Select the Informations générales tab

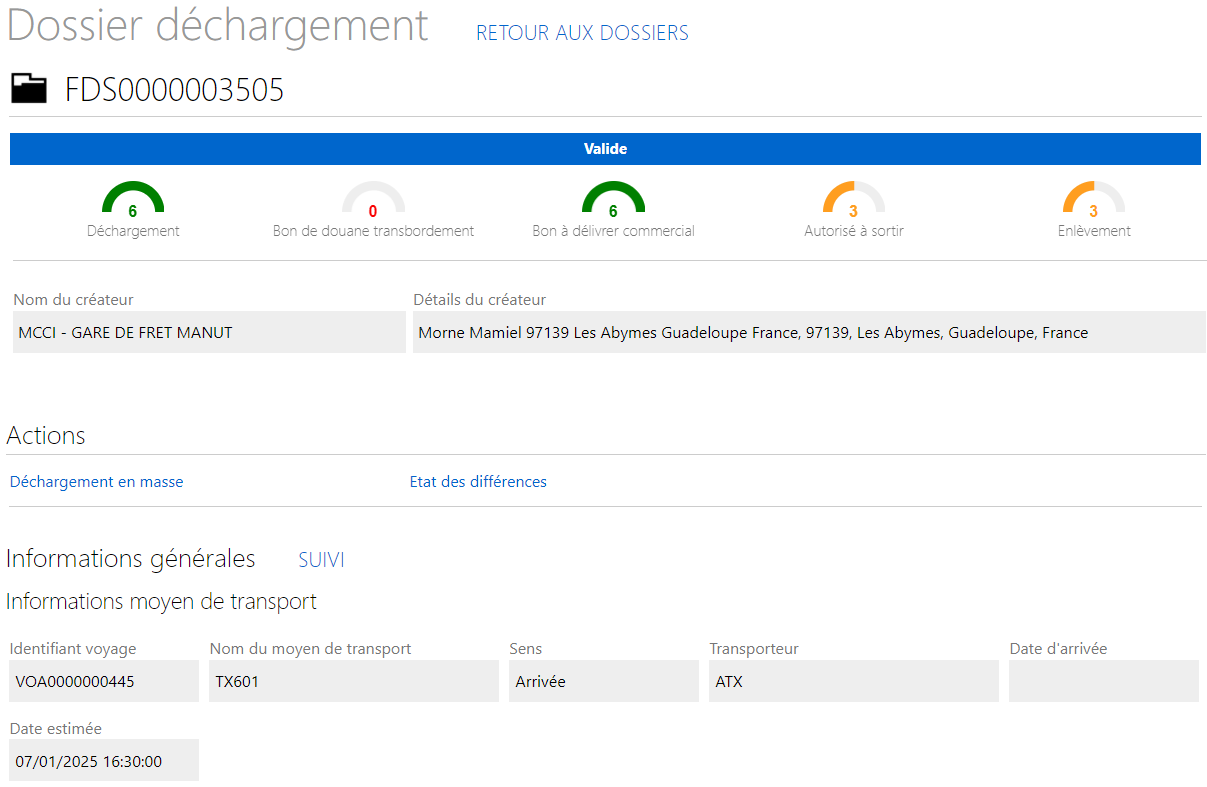[131, 559]
